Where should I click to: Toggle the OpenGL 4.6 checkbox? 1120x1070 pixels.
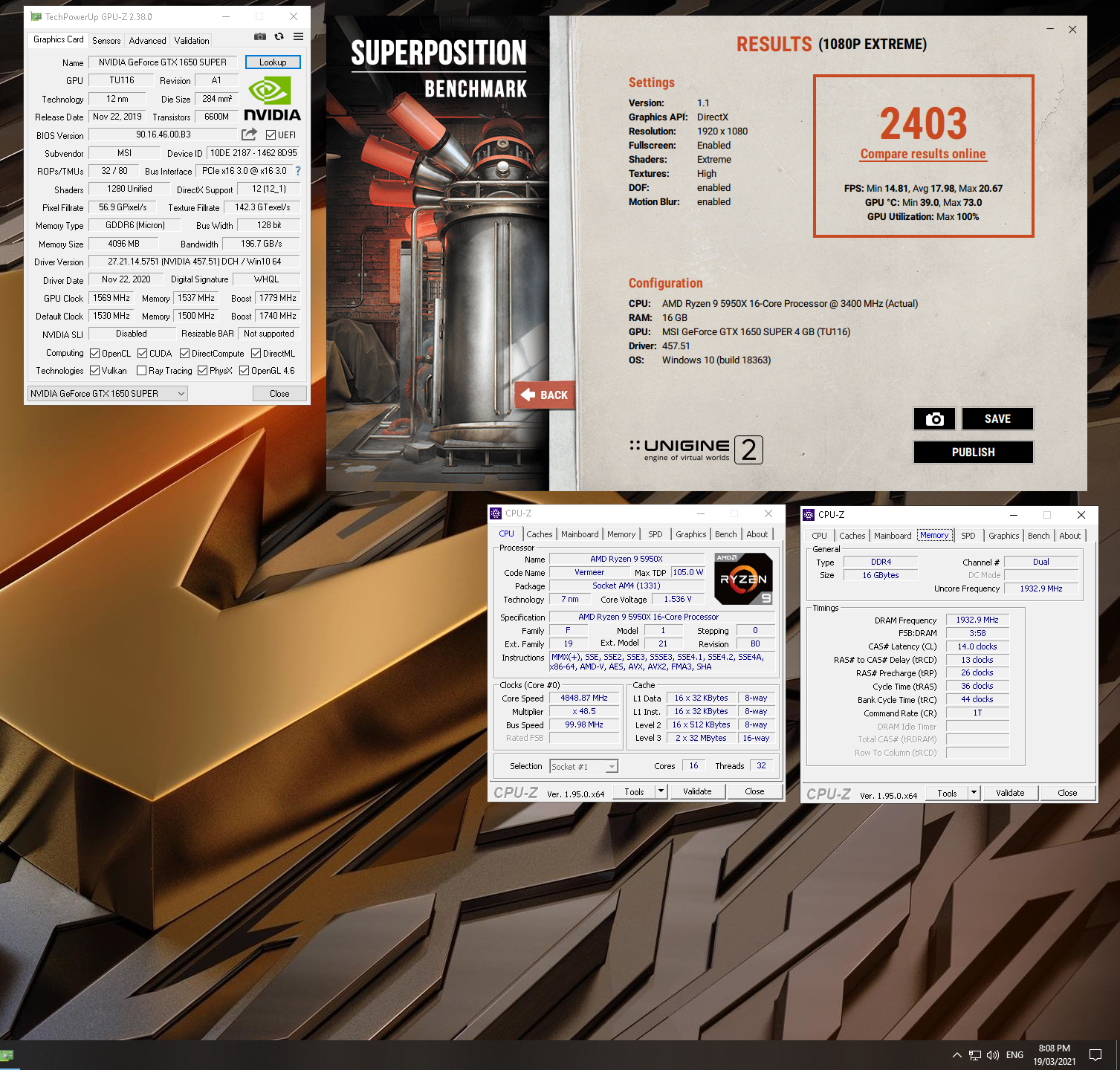(244, 370)
